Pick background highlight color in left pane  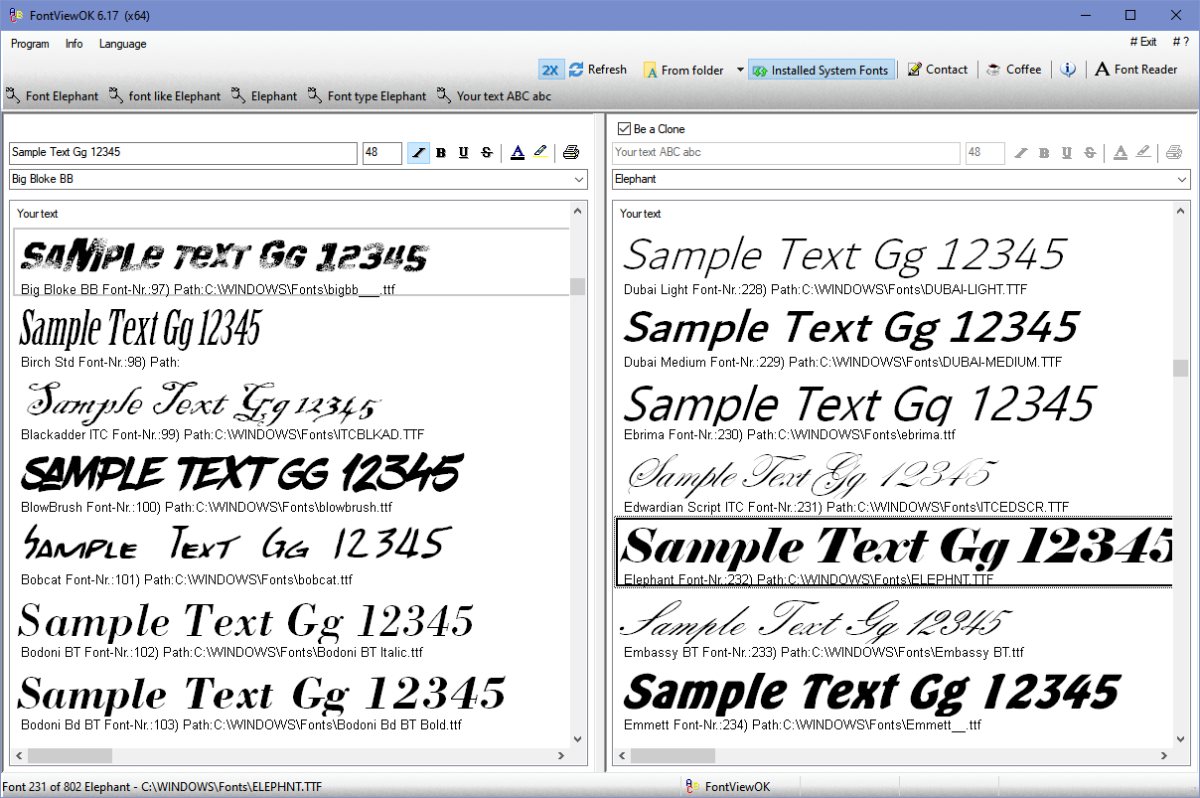(x=540, y=153)
